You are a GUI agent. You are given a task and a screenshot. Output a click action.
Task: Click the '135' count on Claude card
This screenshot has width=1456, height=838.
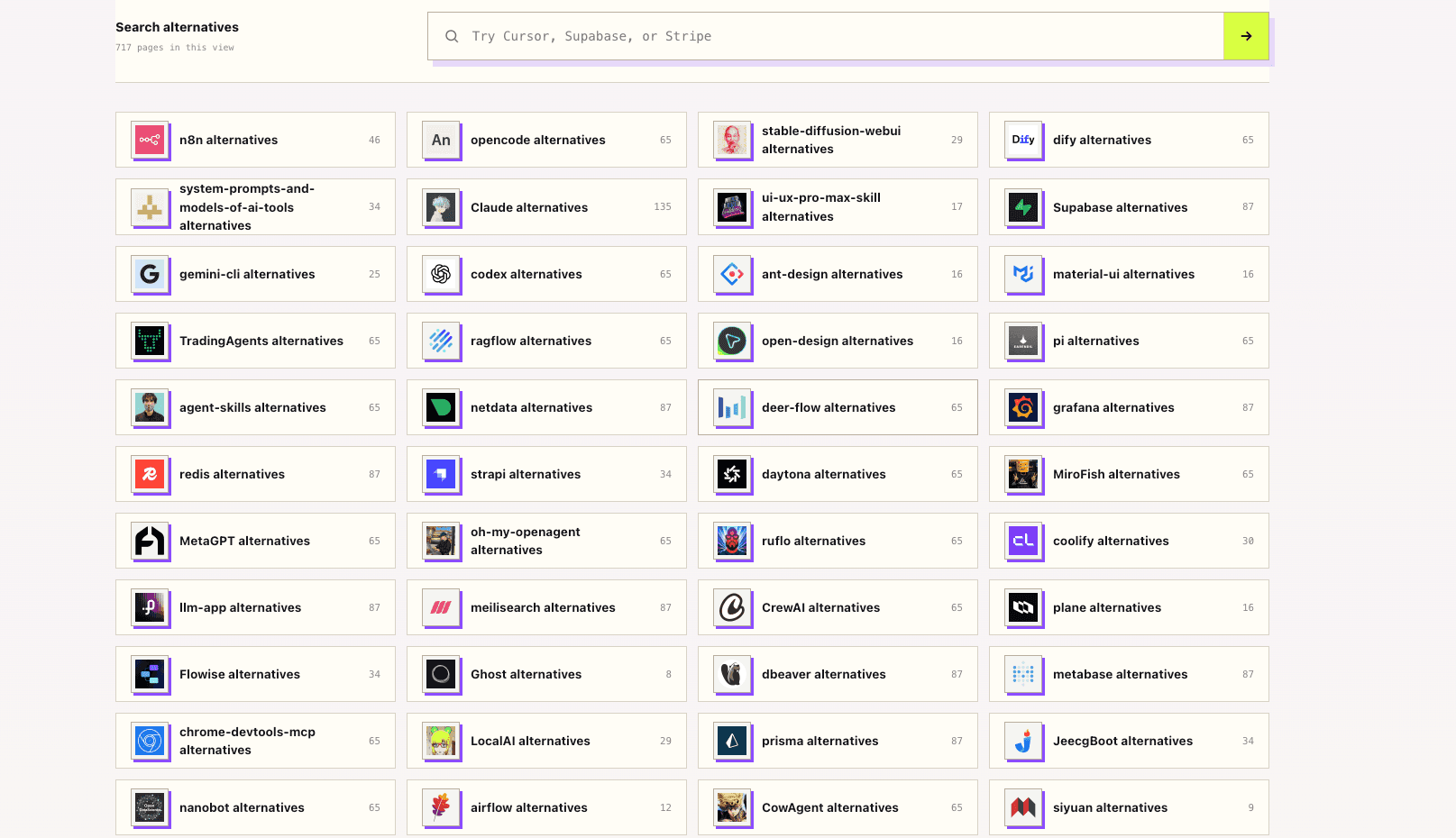[663, 206]
